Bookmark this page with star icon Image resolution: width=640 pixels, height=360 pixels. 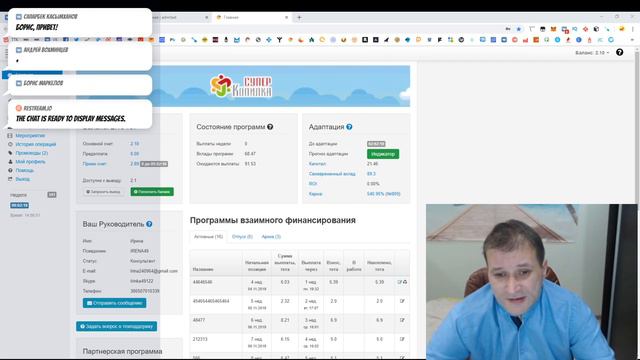tap(519, 29)
